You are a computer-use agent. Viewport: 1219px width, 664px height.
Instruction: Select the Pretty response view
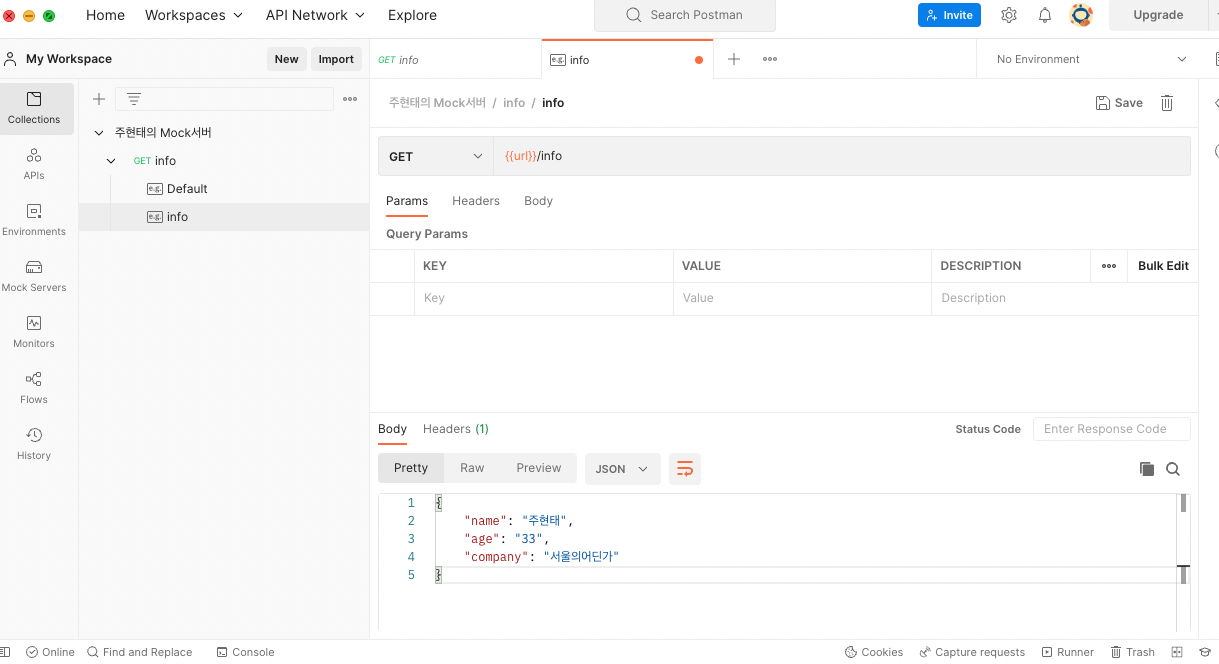(411, 468)
